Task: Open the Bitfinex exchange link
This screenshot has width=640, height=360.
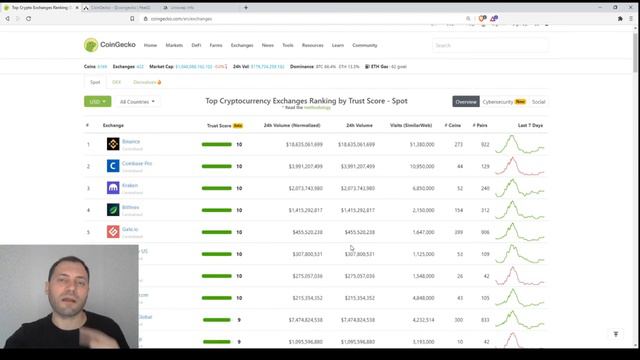Action: (x=131, y=207)
